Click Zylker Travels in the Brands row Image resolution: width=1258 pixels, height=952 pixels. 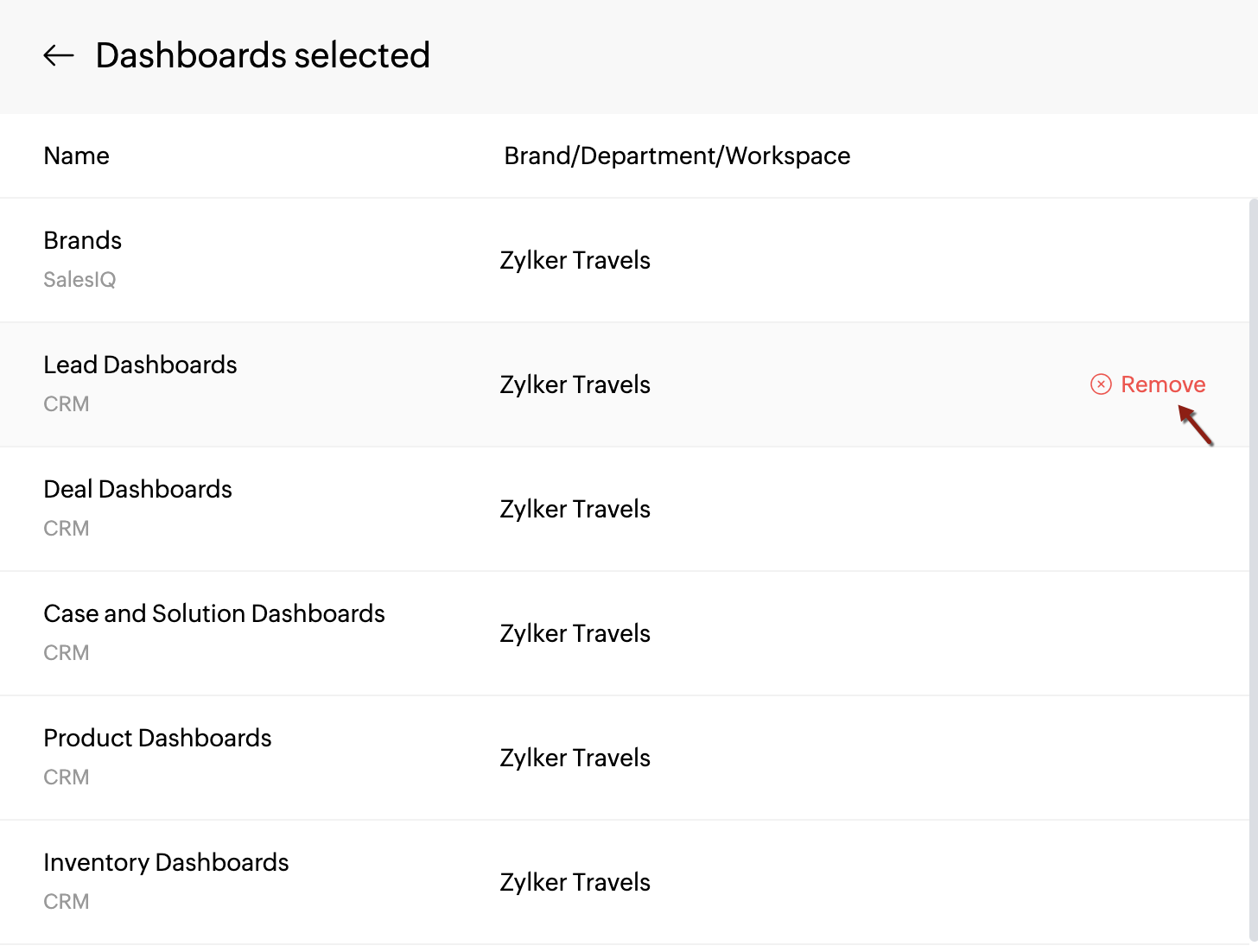[x=575, y=260]
